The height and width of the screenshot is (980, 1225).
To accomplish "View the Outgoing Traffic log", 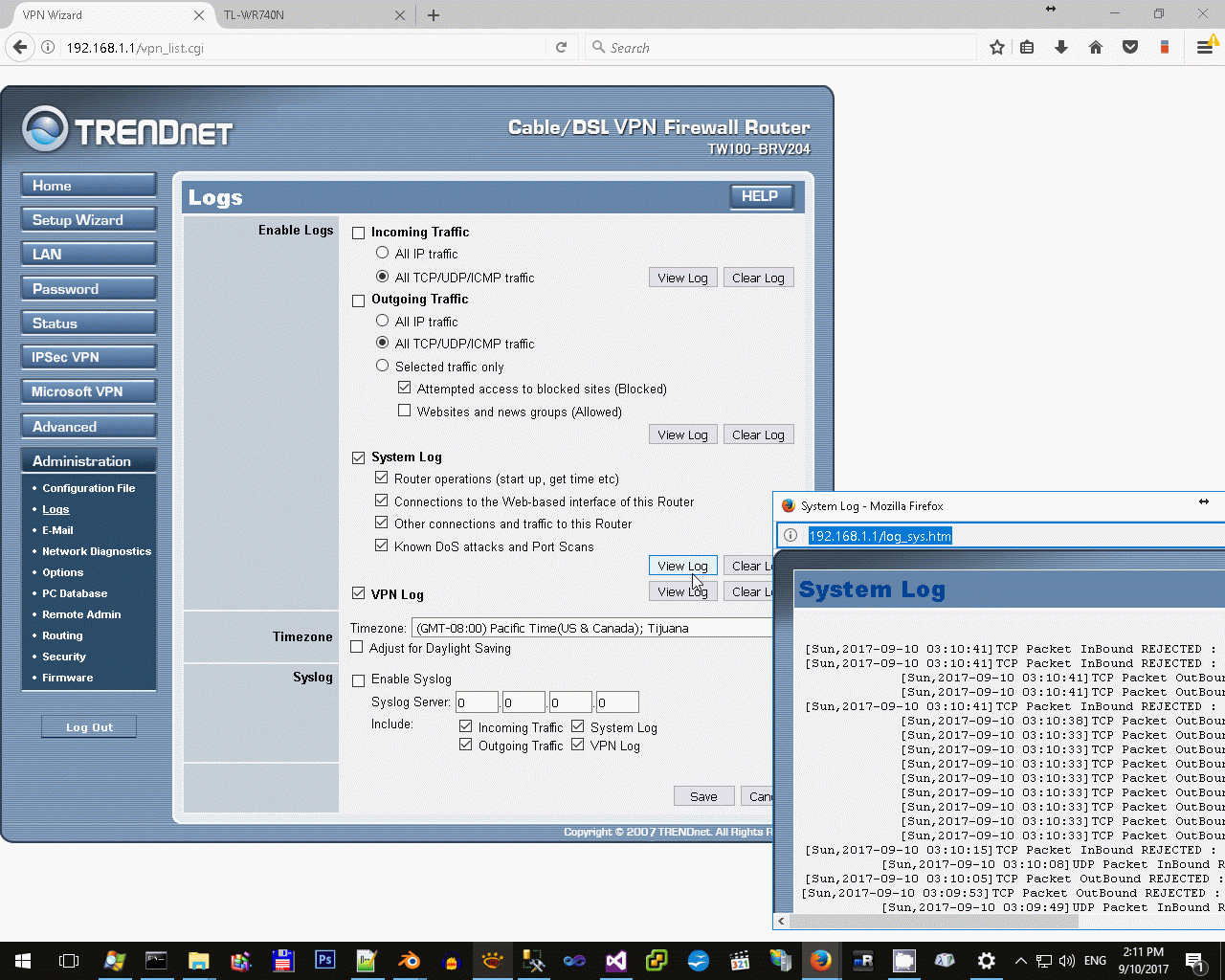I will (682, 434).
